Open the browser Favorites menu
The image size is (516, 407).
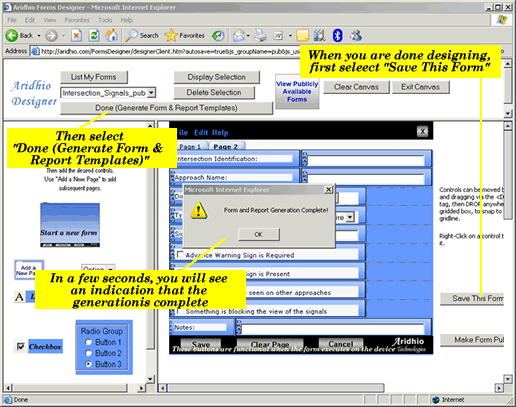tap(77, 20)
